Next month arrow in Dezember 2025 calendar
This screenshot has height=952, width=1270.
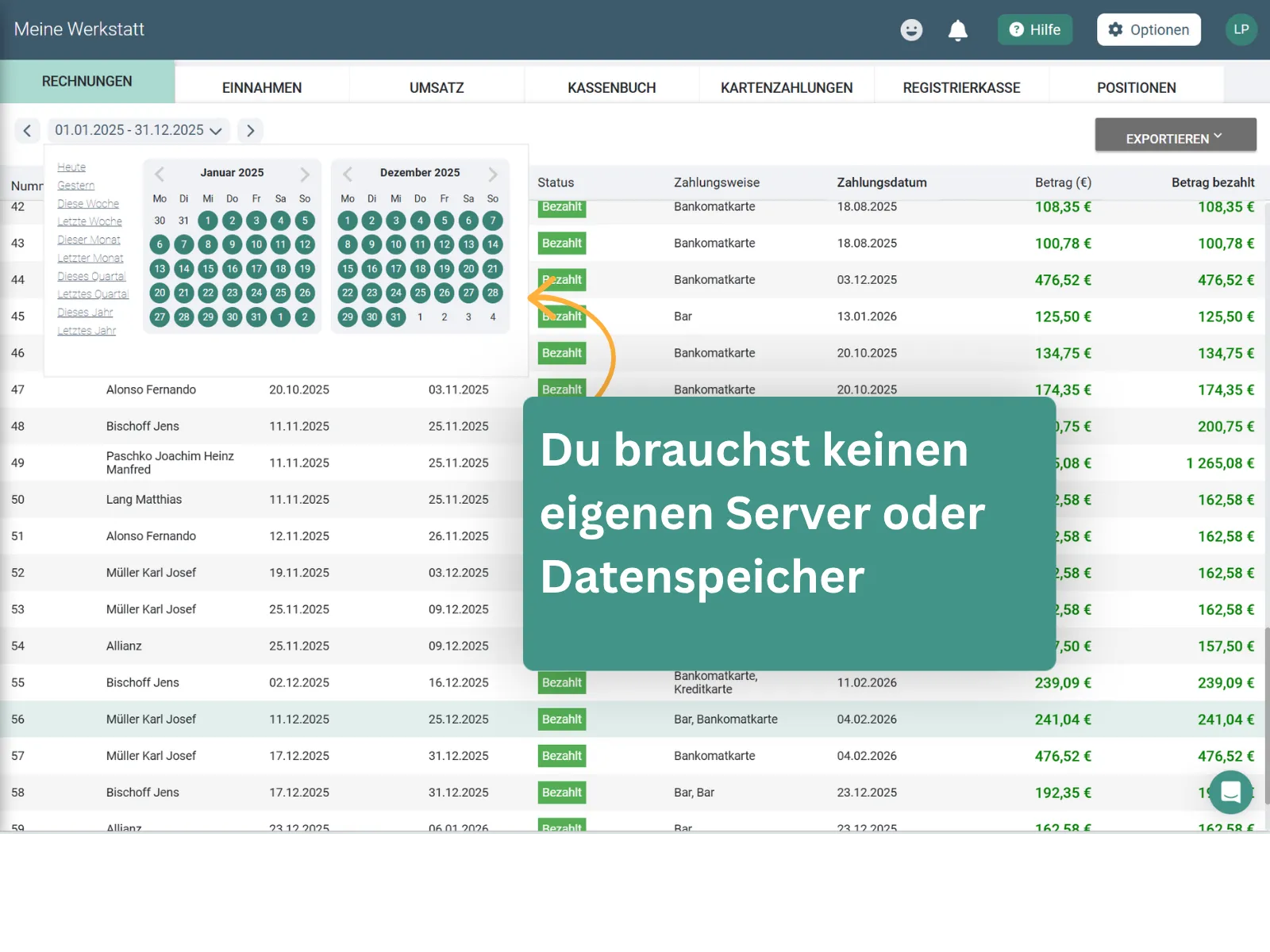pos(493,174)
